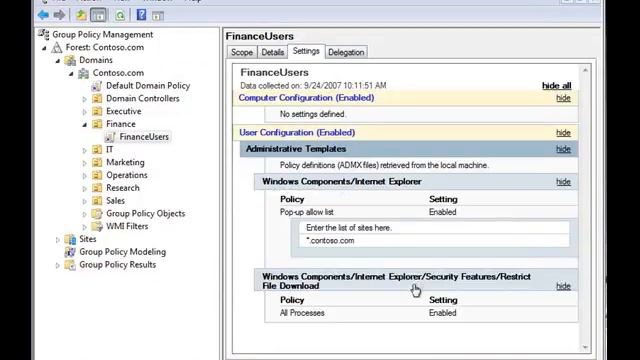Click the Back arrow toolbar icon
Viewport: 640px width, 360px height.
(43, 15)
